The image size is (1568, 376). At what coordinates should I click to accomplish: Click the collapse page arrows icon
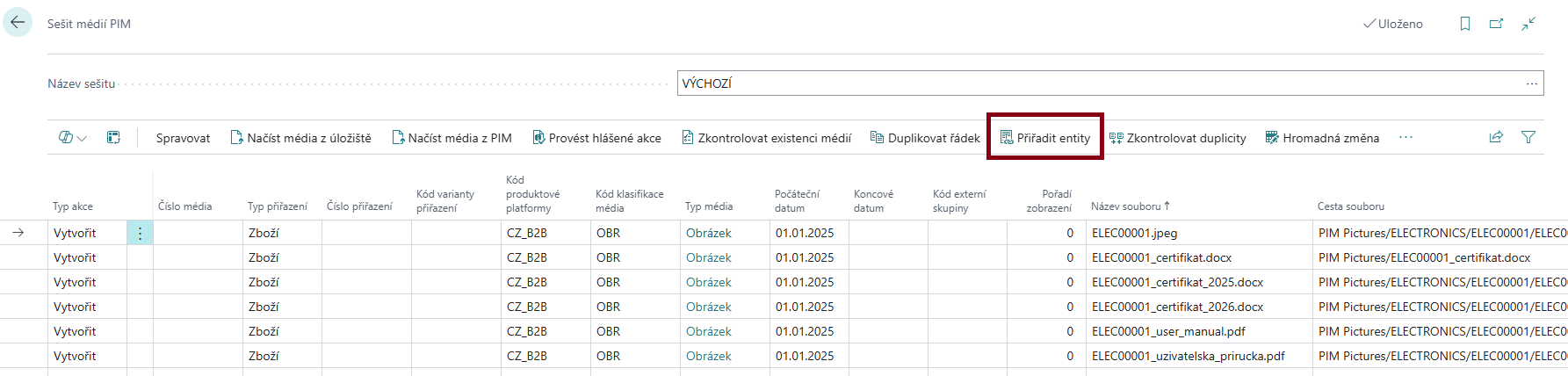coord(1528,24)
